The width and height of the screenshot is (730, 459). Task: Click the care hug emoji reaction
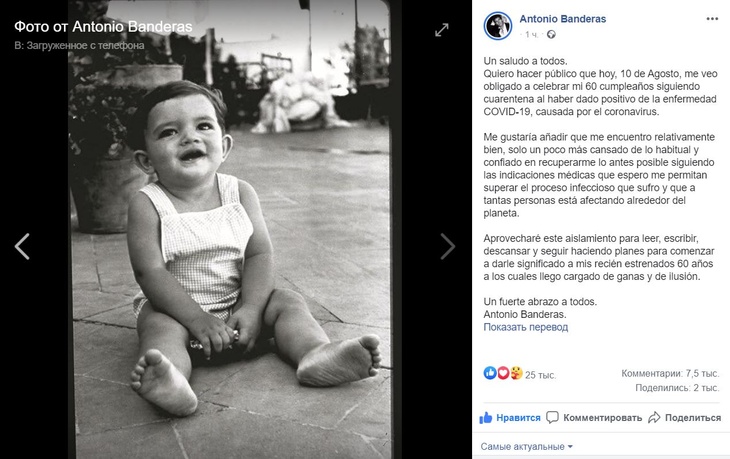point(515,373)
